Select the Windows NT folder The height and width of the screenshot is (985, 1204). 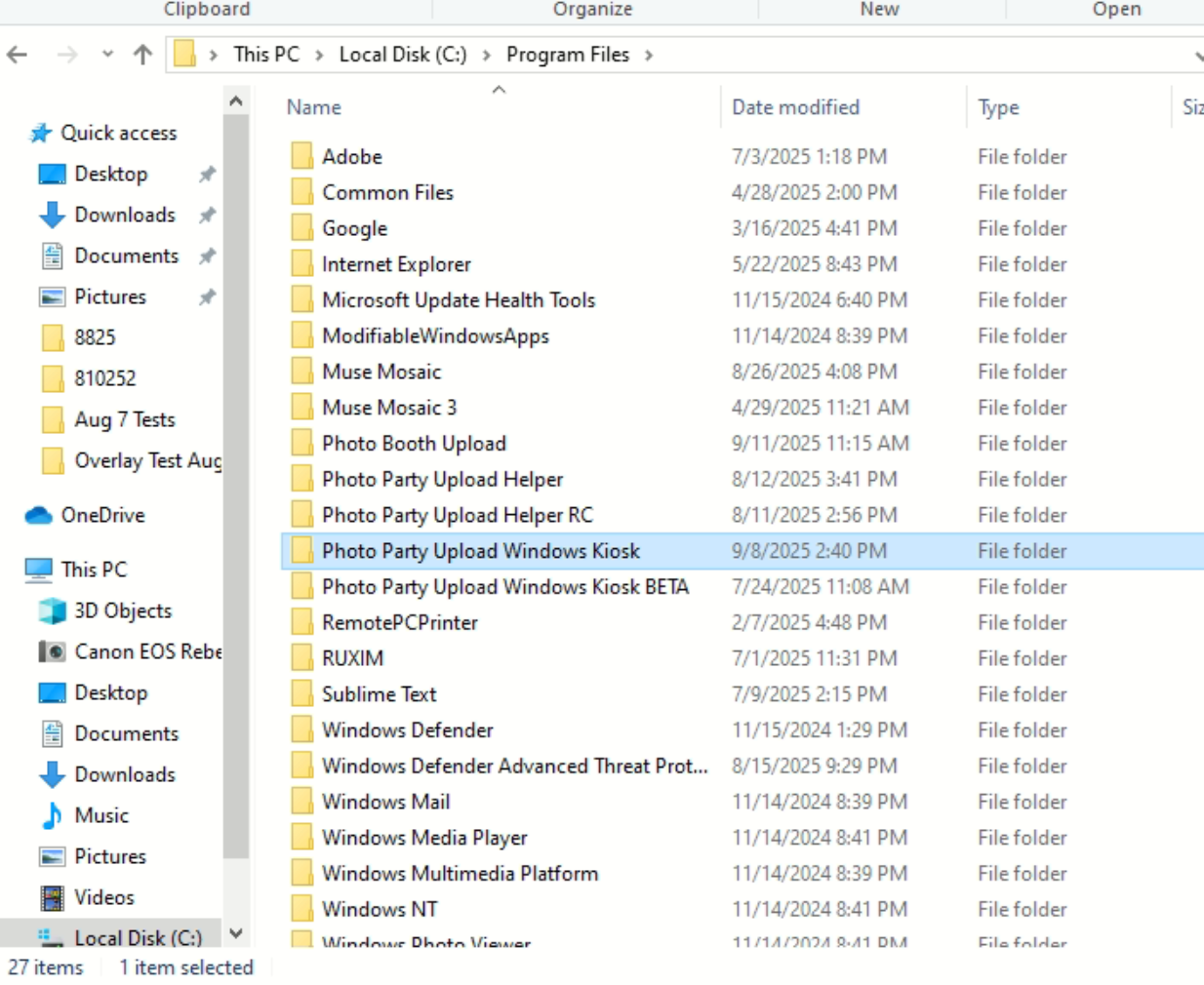point(380,909)
